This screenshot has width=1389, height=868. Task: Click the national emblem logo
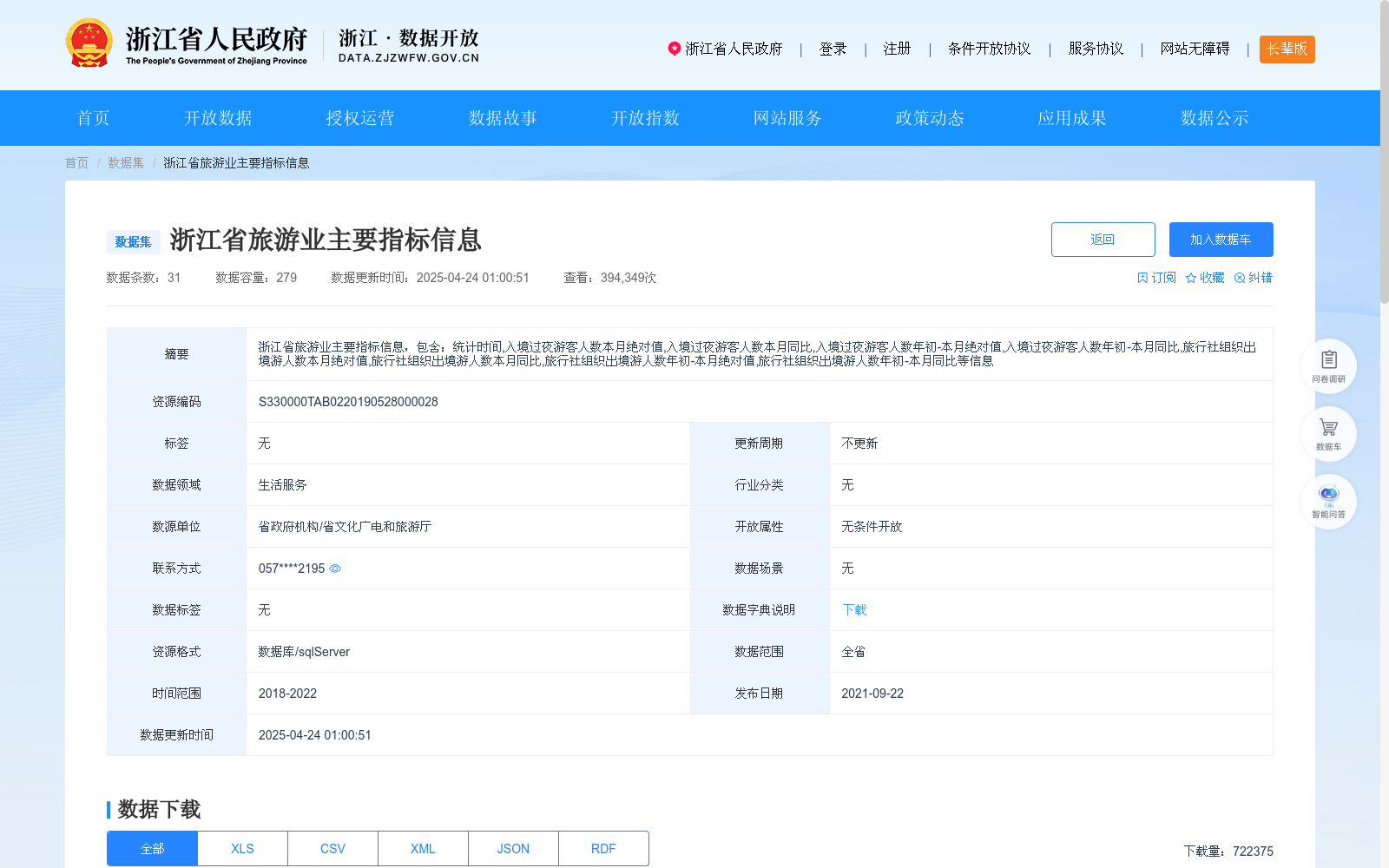pos(89,42)
